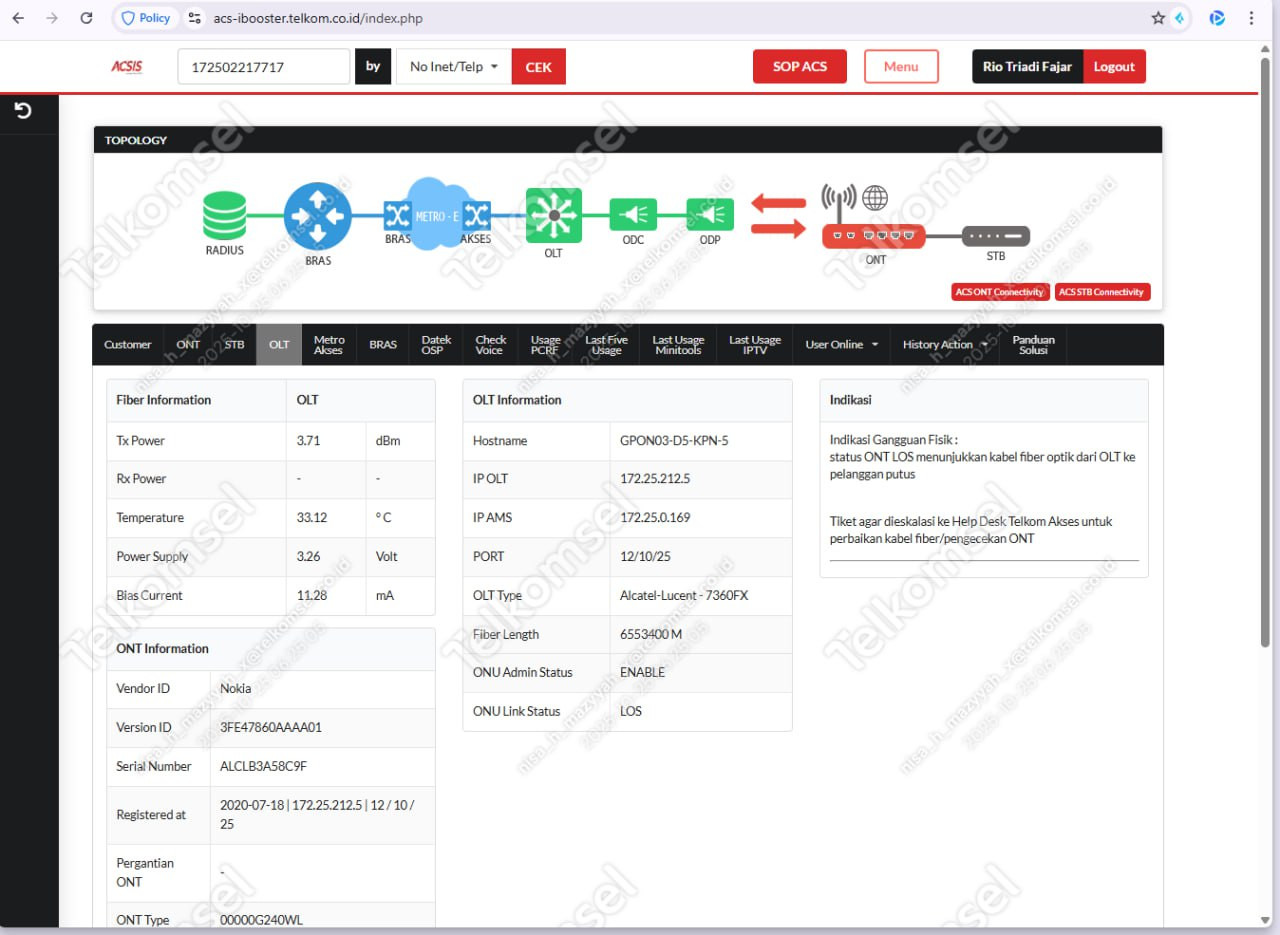Viewport: 1280px width, 935px height.
Task: Click the METRO-E cloud icon
Action: click(437, 214)
